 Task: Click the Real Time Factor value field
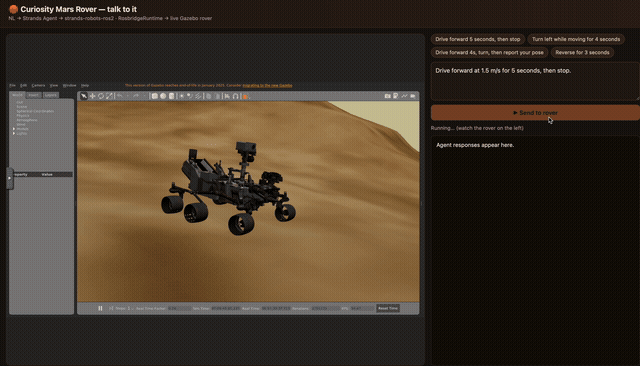(x=179, y=308)
